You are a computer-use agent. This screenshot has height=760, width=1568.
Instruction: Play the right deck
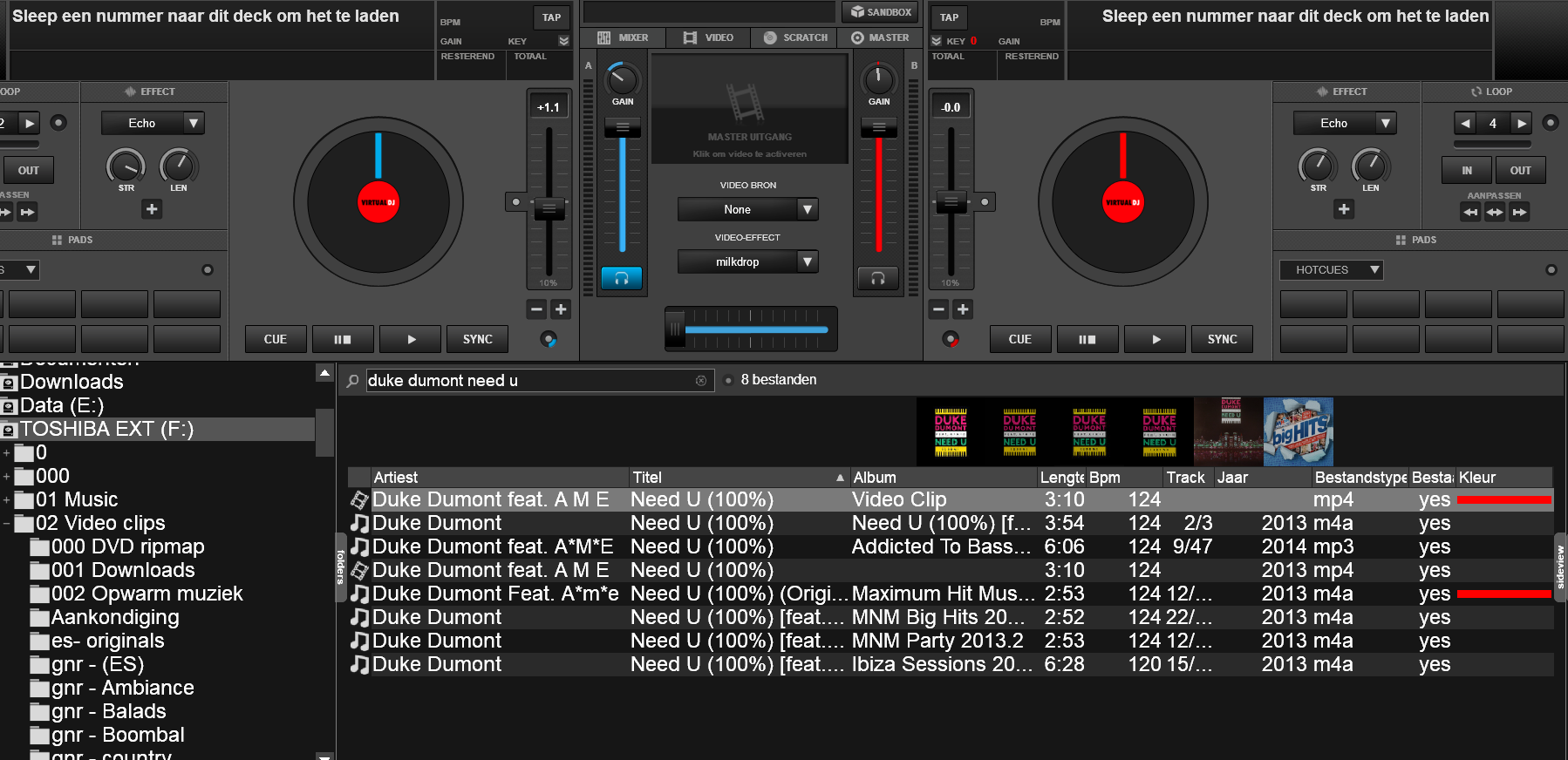(x=1156, y=339)
